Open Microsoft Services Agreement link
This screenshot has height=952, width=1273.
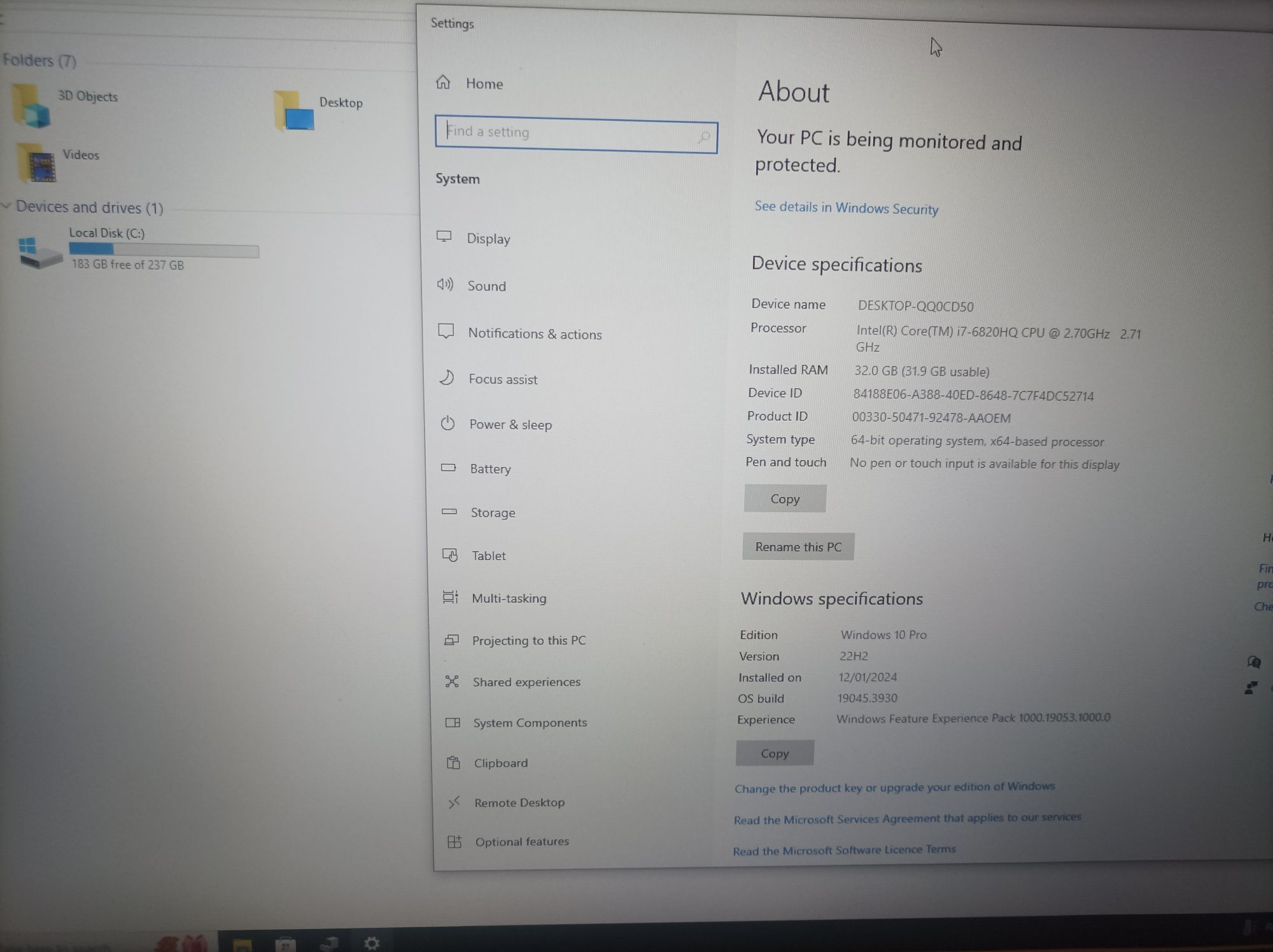[907, 818]
